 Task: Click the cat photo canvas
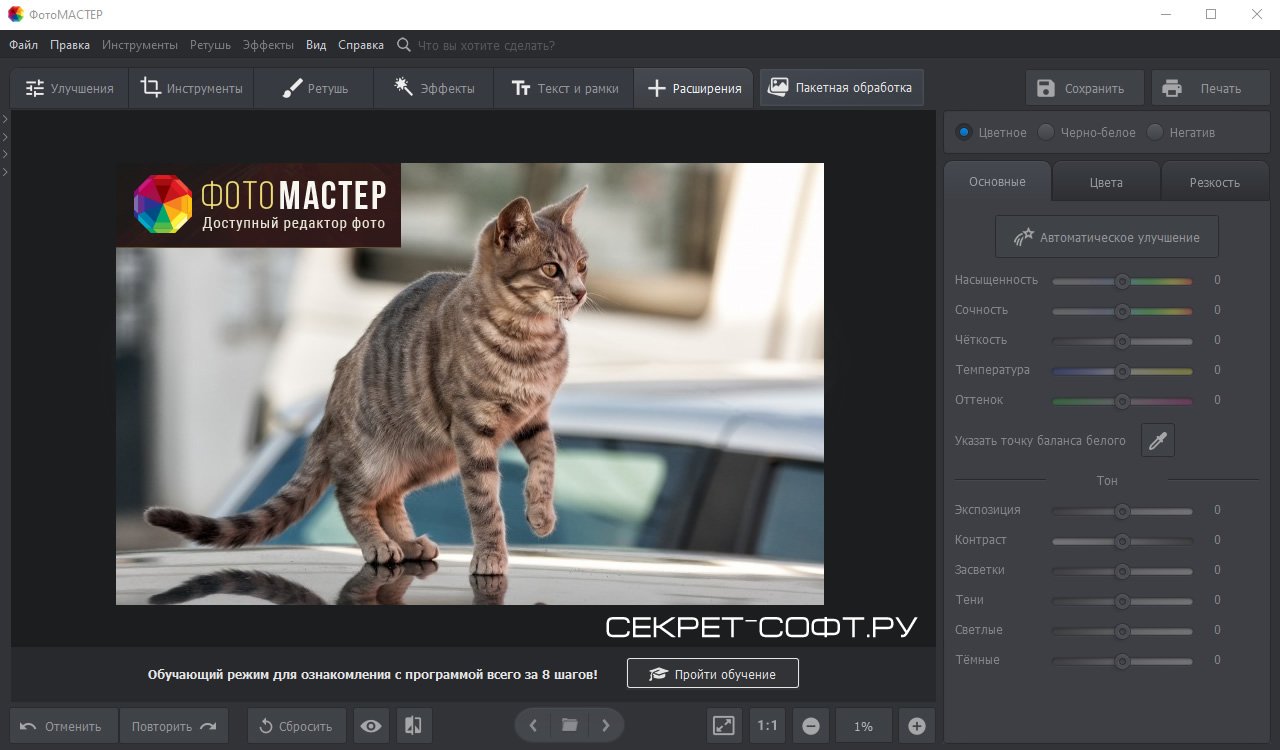tap(470, 384)
